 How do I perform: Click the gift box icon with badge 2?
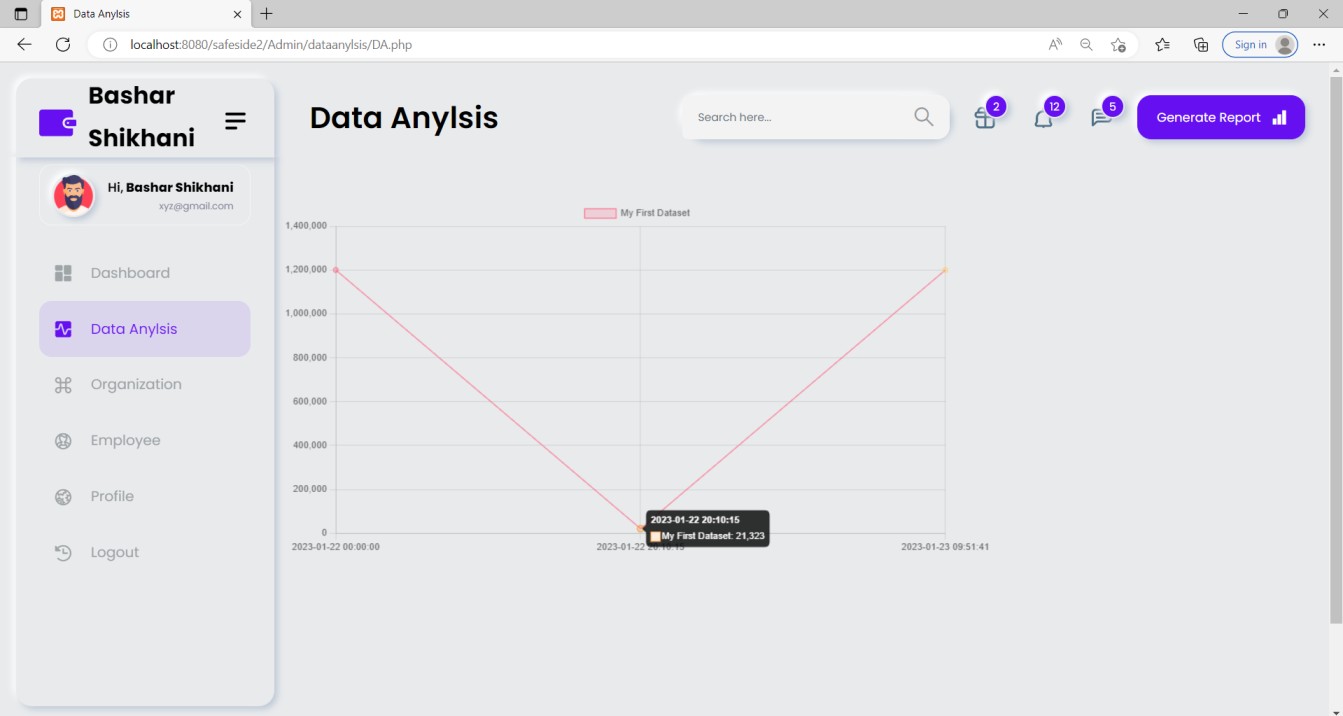click(x=985, y=118)
